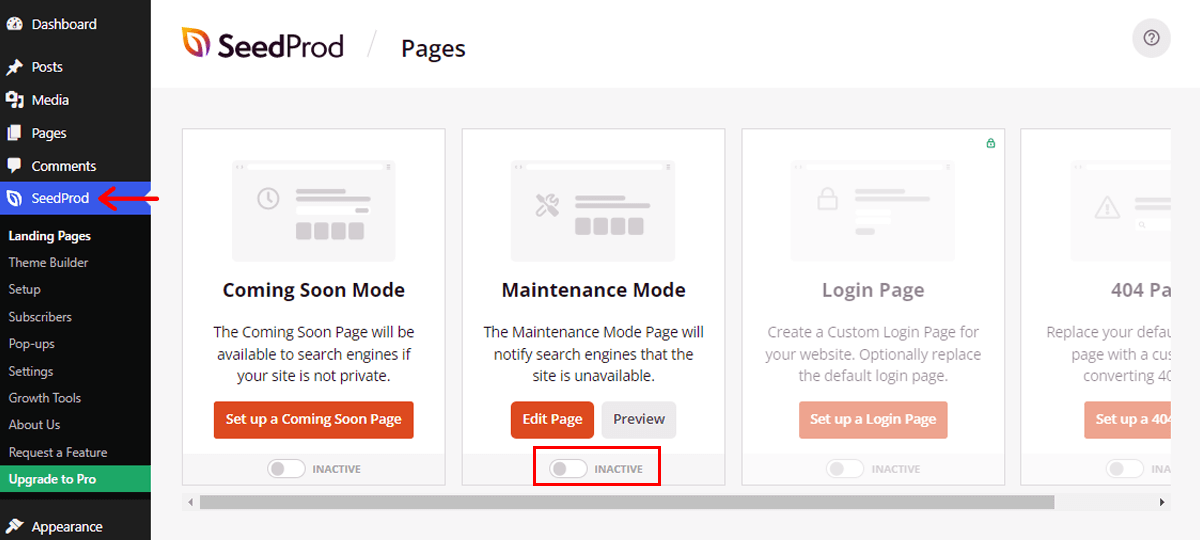Toggle Login Page active switch
The height and width of the screenshot is (540, 1200).
tap(845, 469)
